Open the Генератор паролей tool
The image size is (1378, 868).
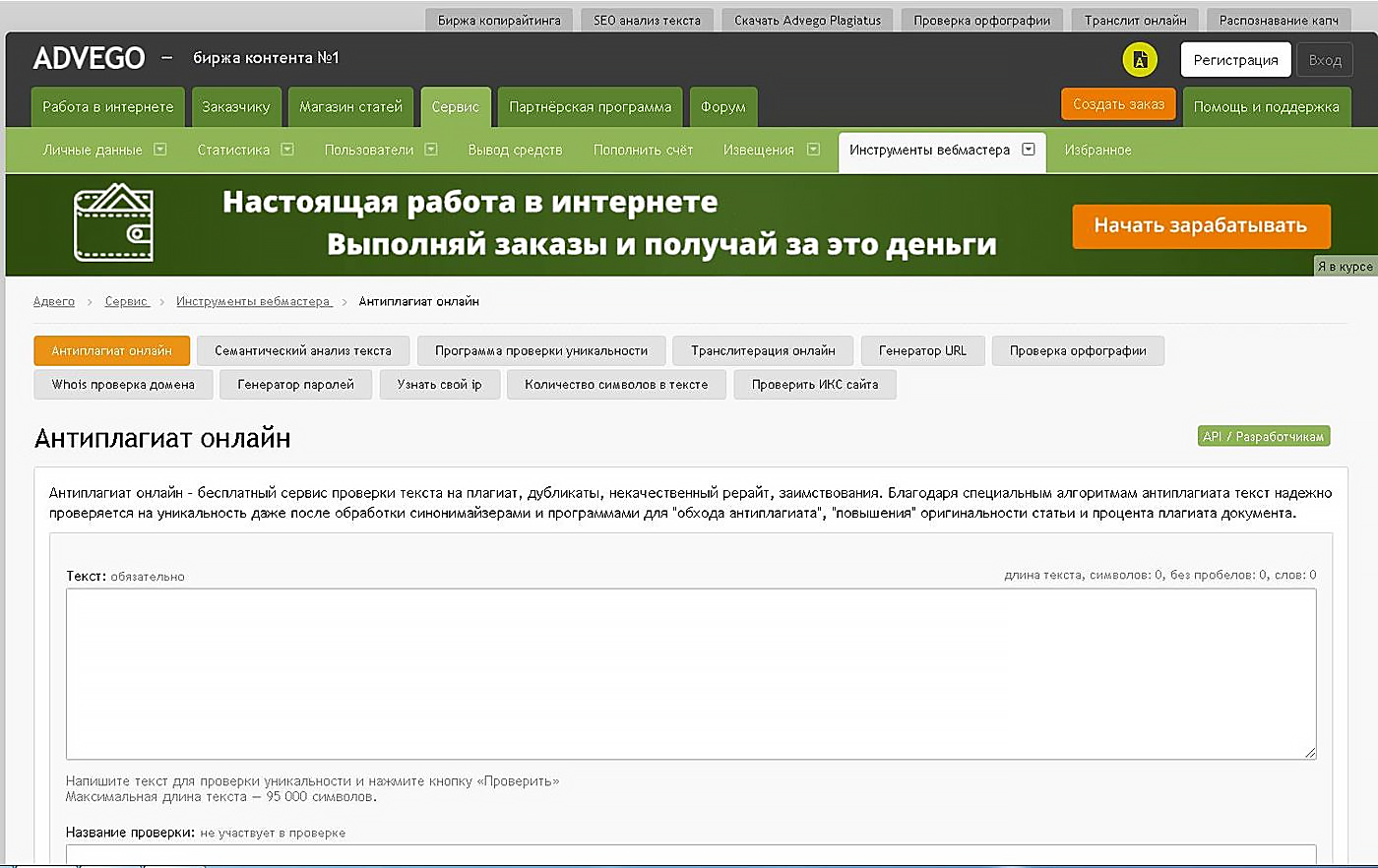[x=295, y=384]
